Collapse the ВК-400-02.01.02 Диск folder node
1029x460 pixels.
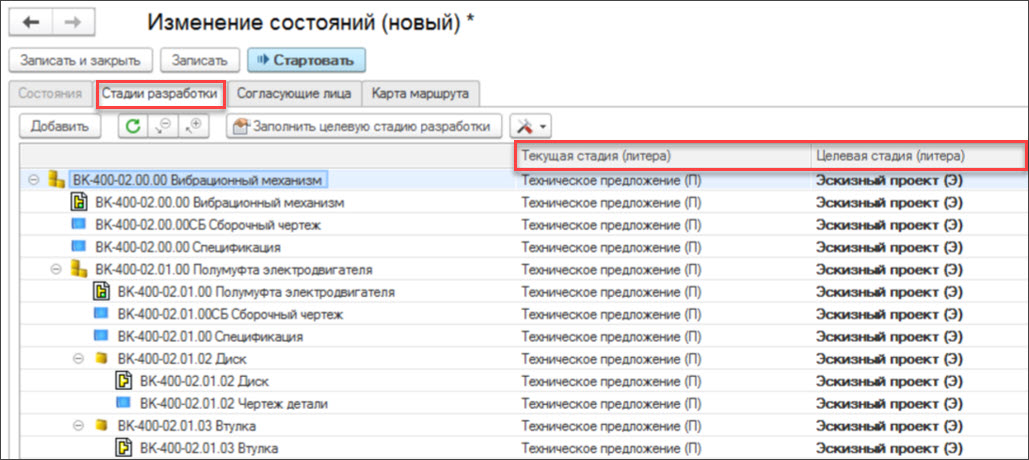[77, 358]
